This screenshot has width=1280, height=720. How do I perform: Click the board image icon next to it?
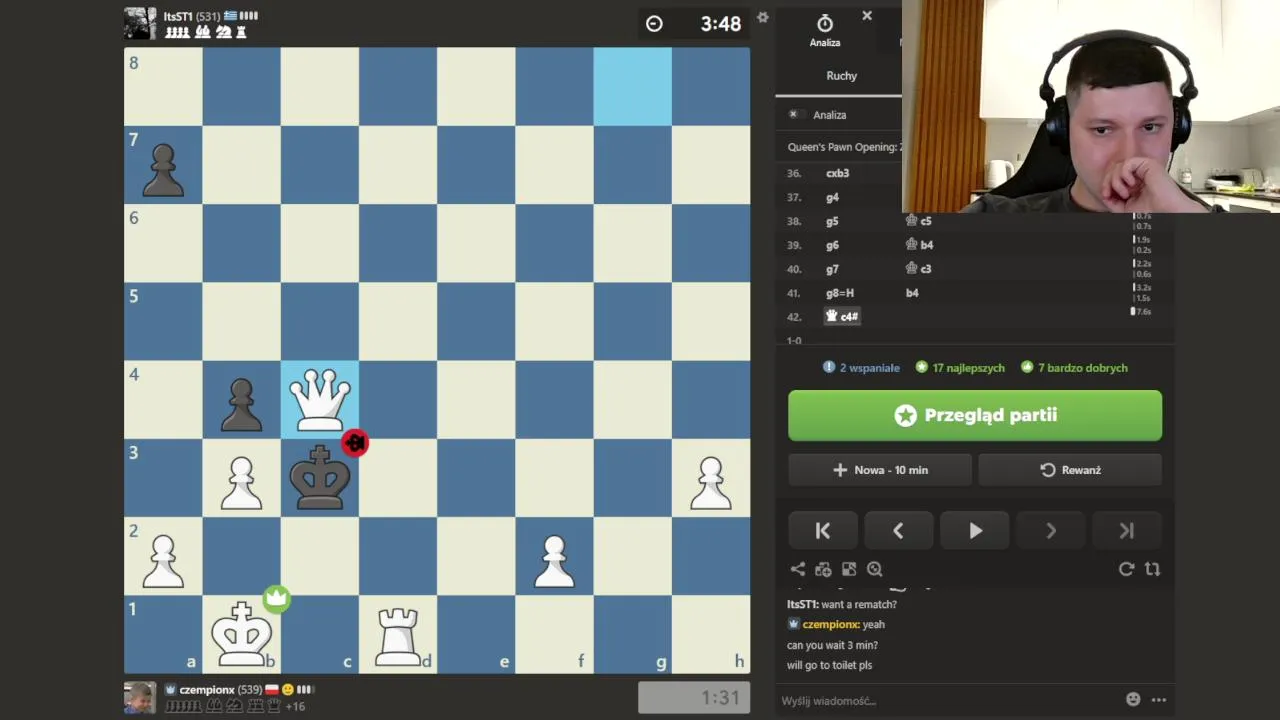[x=849, y=569]
